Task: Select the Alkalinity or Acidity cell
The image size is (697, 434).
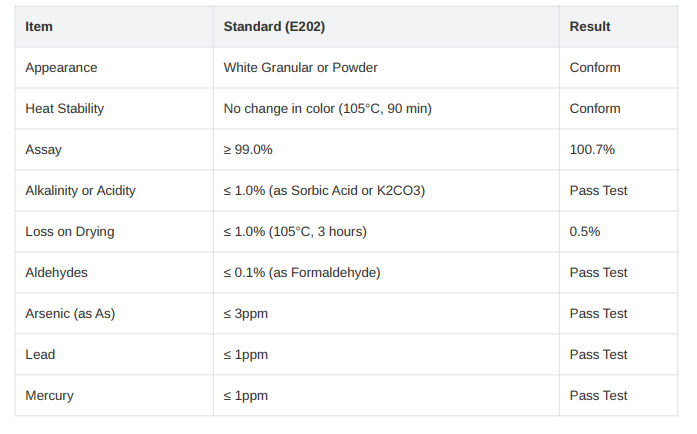Action: (x=80, y=191)
